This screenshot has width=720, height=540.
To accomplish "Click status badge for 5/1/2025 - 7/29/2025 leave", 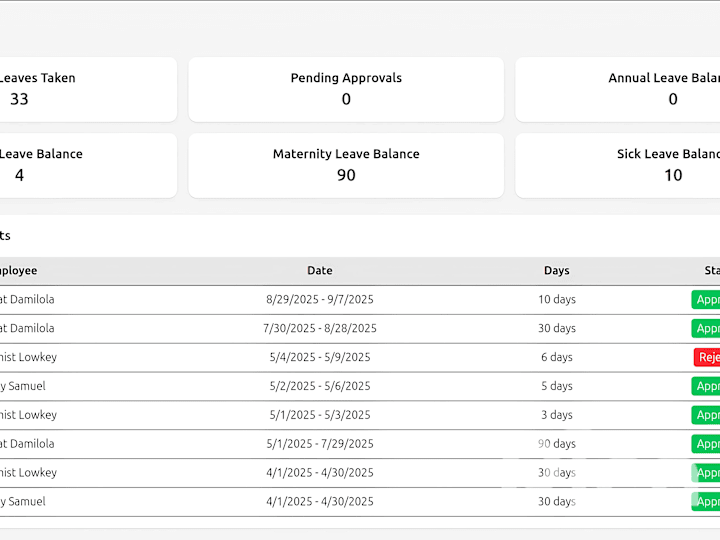I will click(x=706, y=444).
